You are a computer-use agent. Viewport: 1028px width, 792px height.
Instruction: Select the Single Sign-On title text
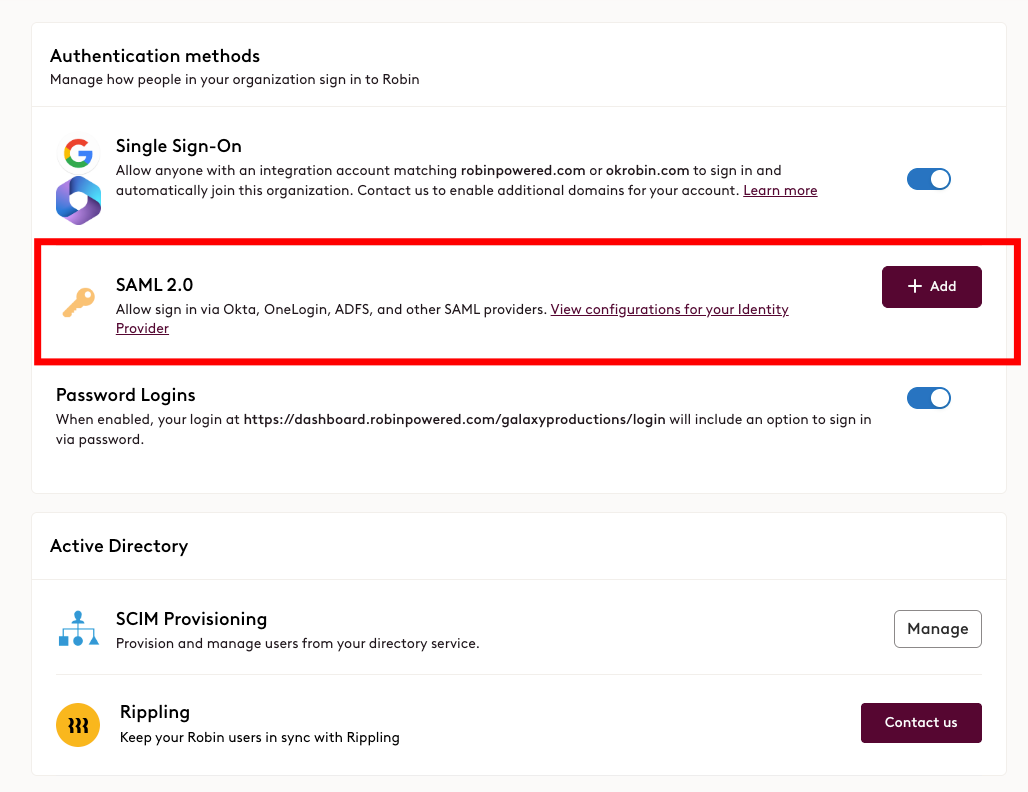[x=178, y=146]
